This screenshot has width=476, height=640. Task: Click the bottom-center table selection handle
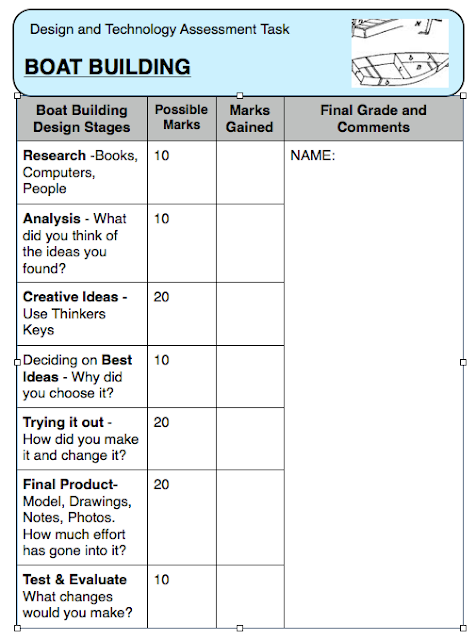coord(240,628)
